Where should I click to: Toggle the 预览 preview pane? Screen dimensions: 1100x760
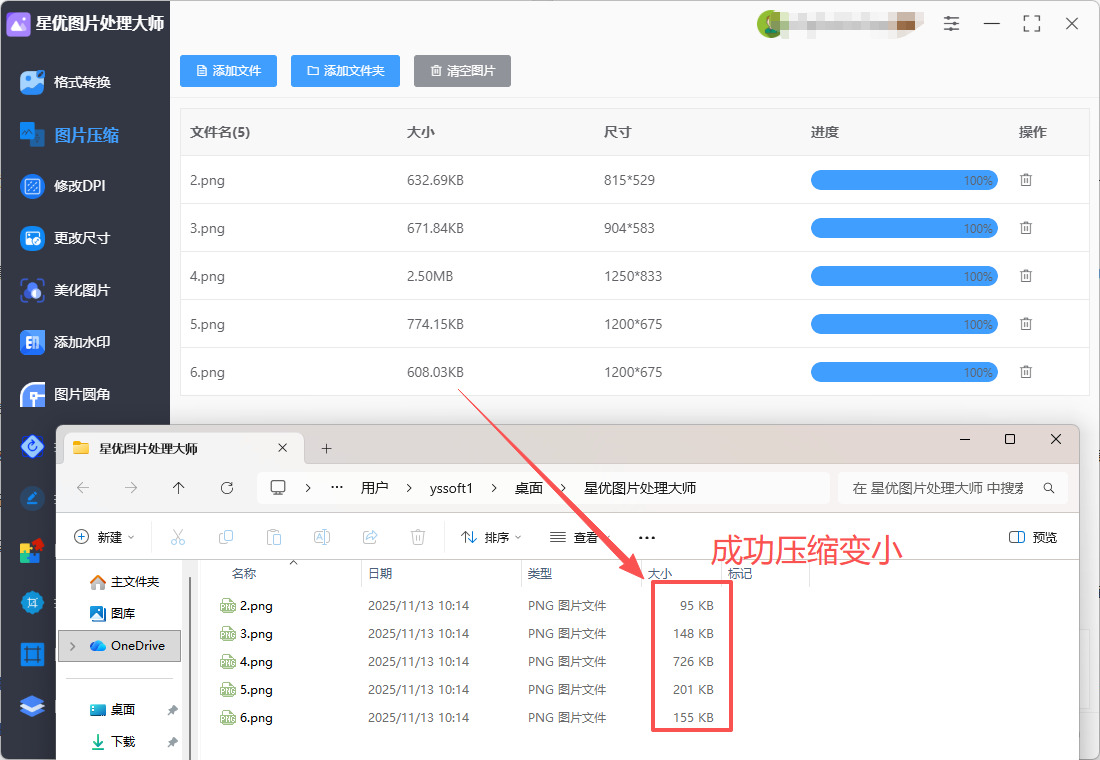pyautogui.click(x=1033, y=537)
